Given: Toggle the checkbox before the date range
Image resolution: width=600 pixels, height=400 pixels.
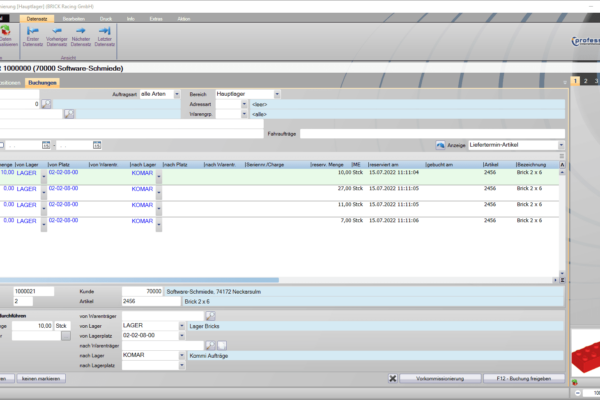Looking at the screenshot, I should 3,145.
